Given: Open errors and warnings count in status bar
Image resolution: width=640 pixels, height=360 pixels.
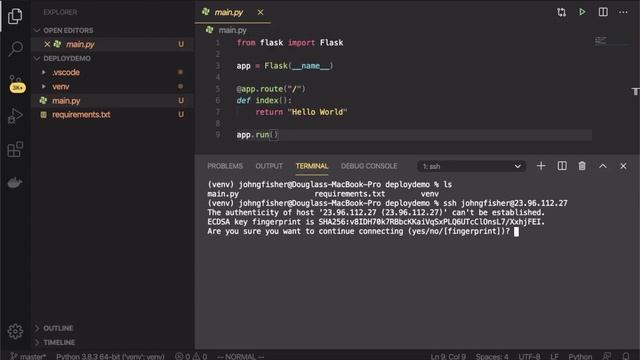Looking at the screenshot, I should (x=191, y=356).
